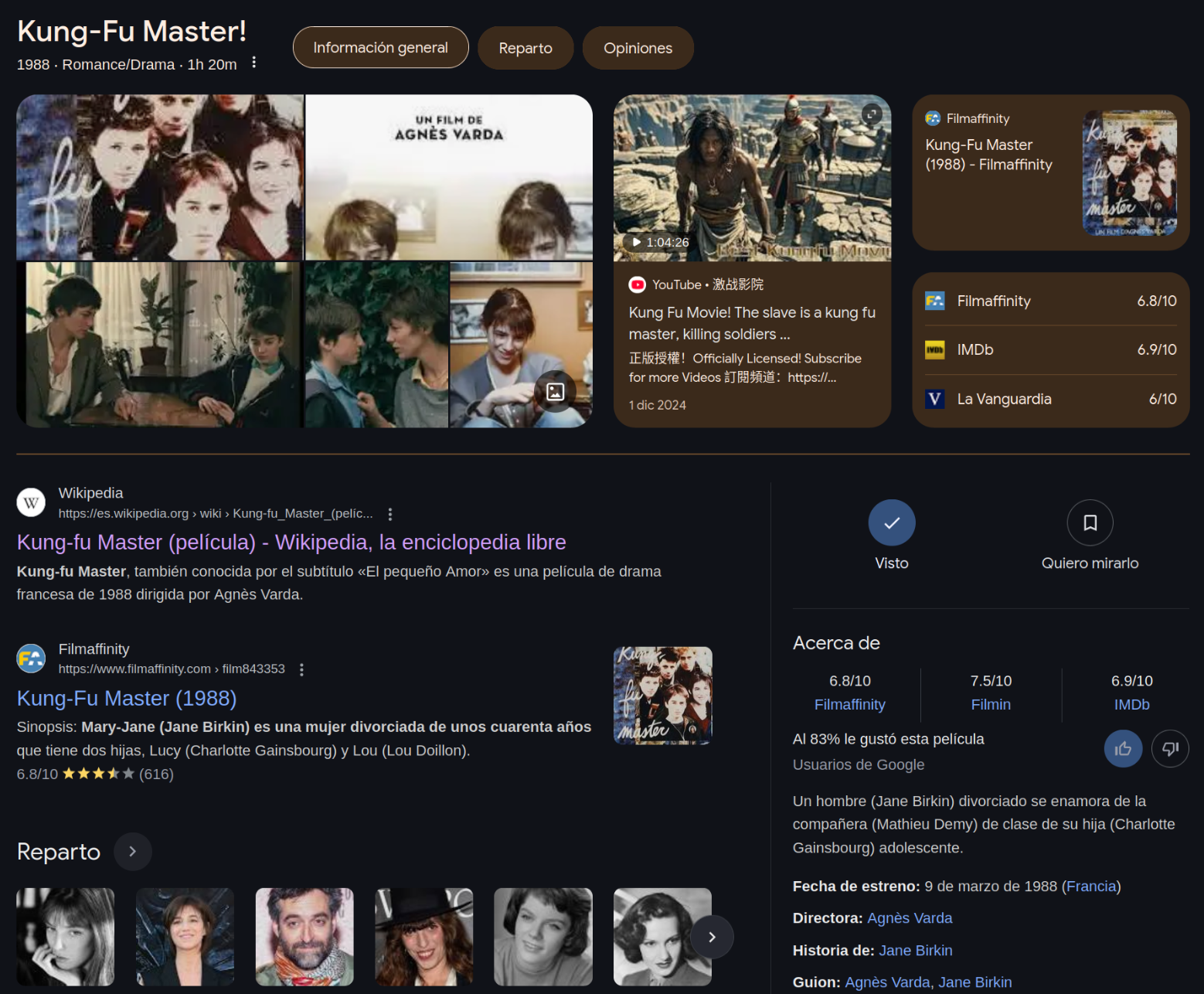1204x994 pixels.
Task: Click the Filmaffinity logo icon in ratings list
Action: [935, 301]
